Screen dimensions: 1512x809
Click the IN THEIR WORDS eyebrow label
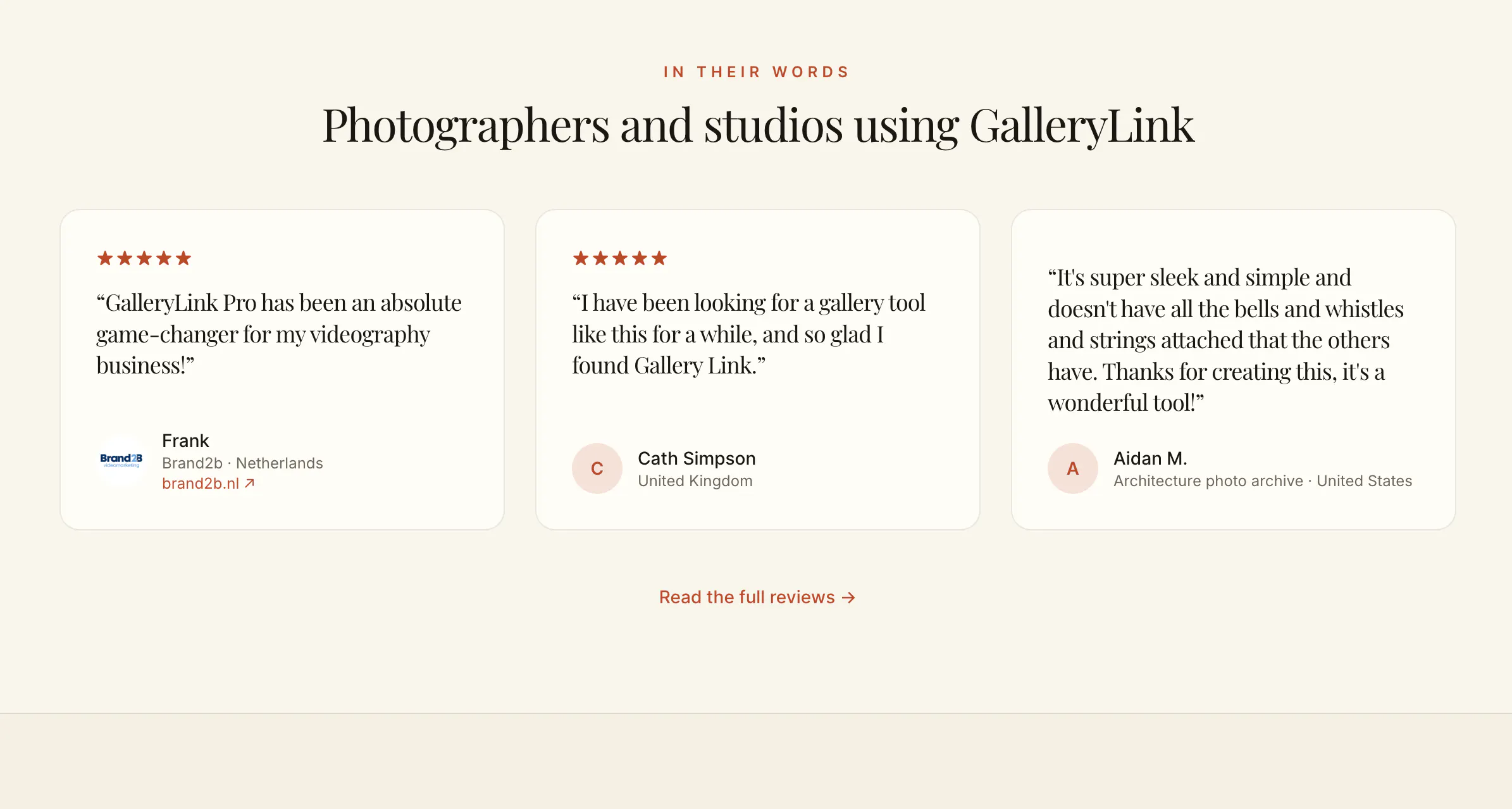coord(757,72)
